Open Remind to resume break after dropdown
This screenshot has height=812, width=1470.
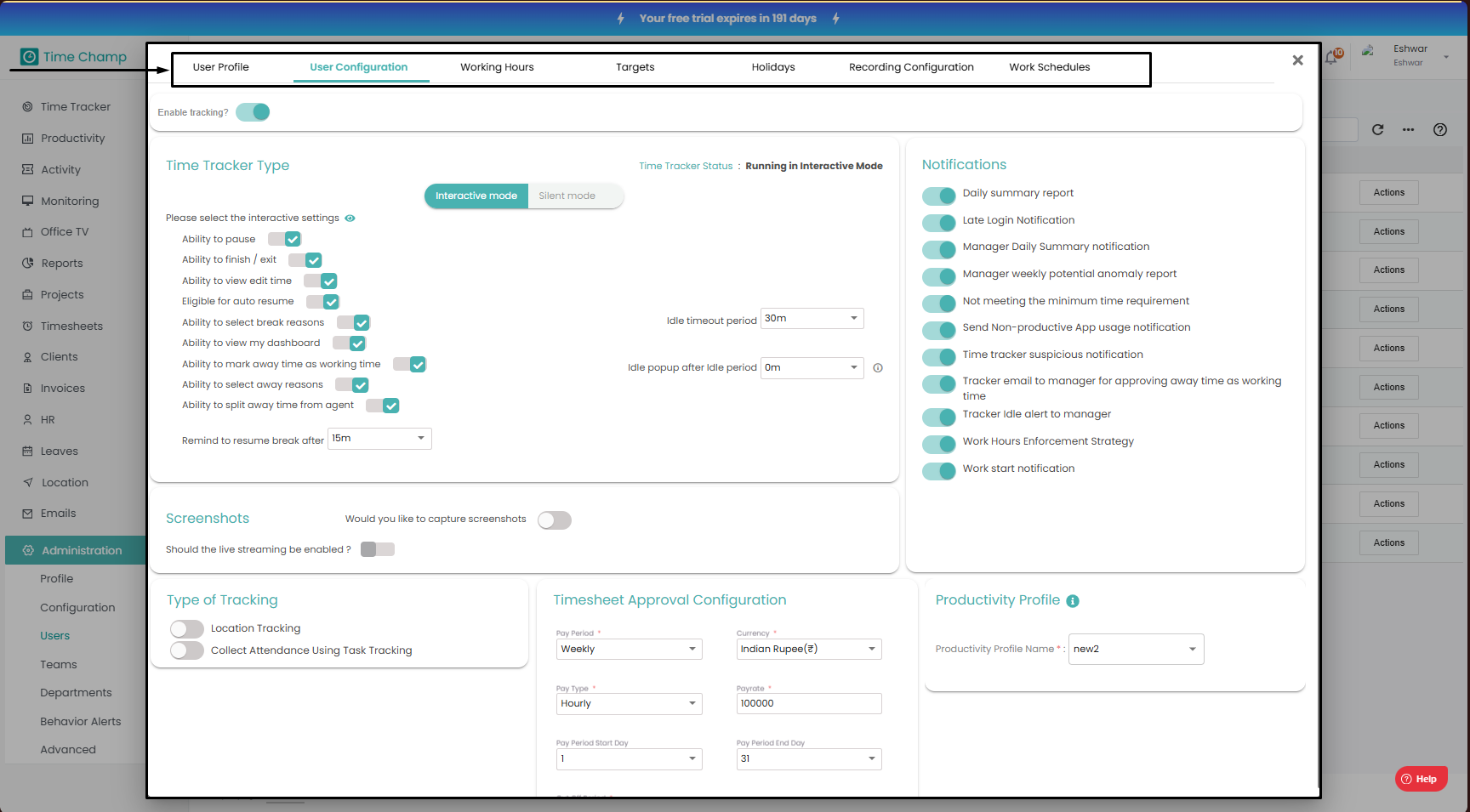(x=379, y=438)
